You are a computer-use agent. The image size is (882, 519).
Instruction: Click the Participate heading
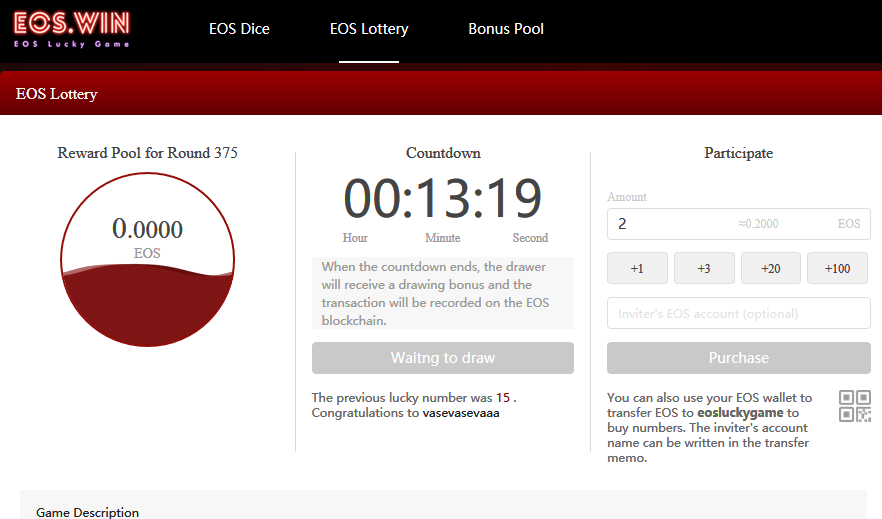click(739, 153)
